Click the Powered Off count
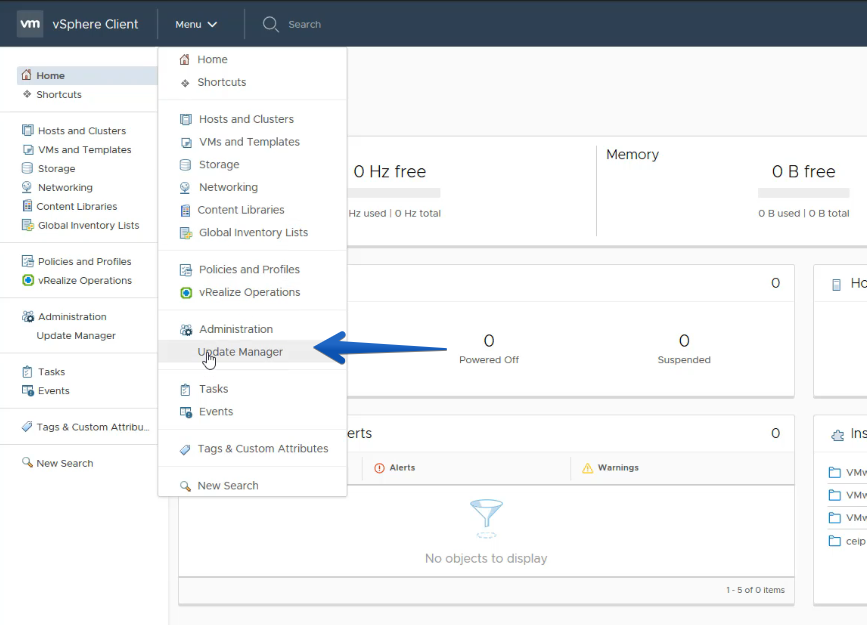867x625 pixels. click(x=489, y=341)
